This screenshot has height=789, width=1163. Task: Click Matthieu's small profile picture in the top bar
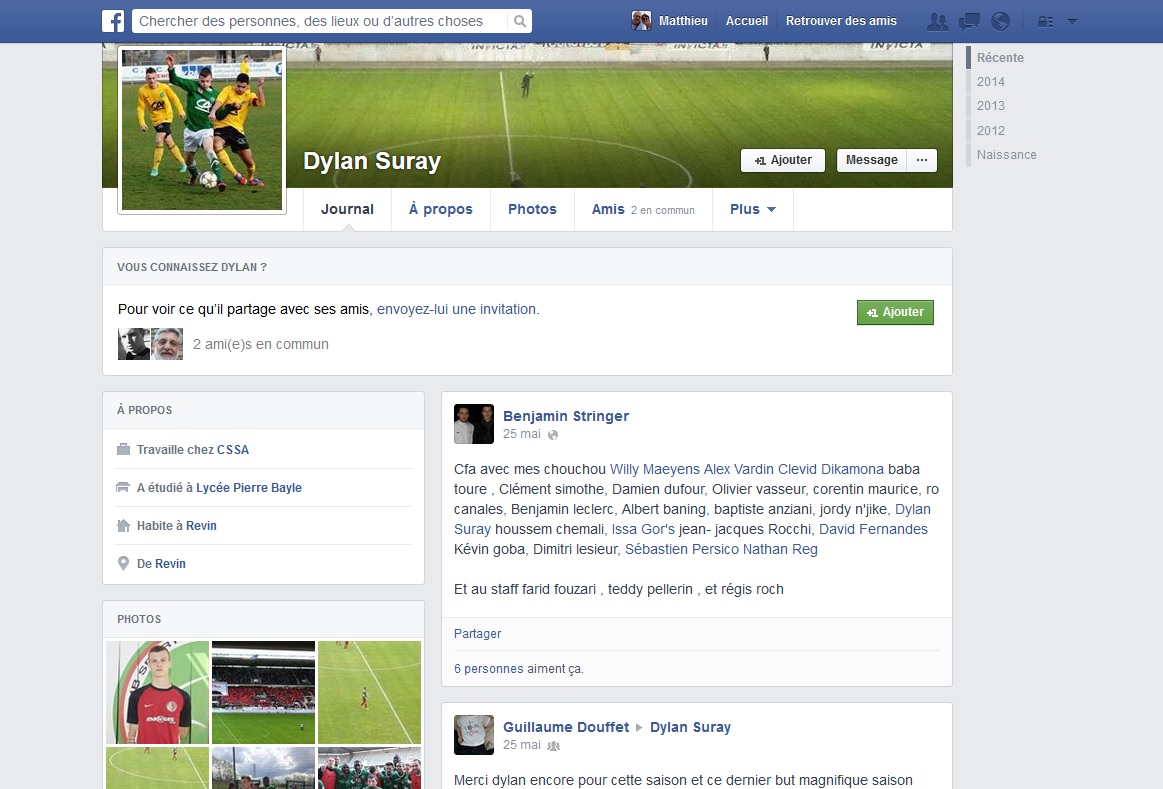[x=641, y=21]
